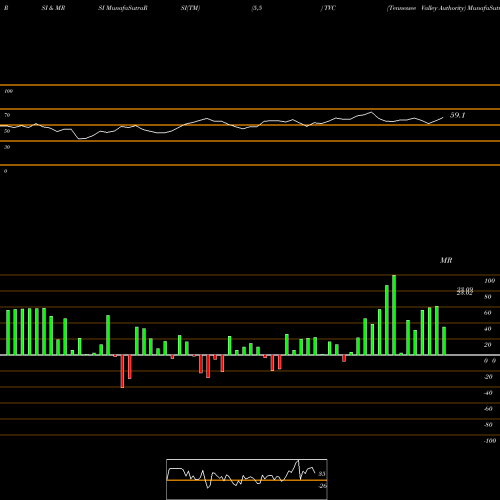Click the 'SI(TM)' header text
Screen dimensions: 500x500
pyautogui.click(x=190, y=8)
